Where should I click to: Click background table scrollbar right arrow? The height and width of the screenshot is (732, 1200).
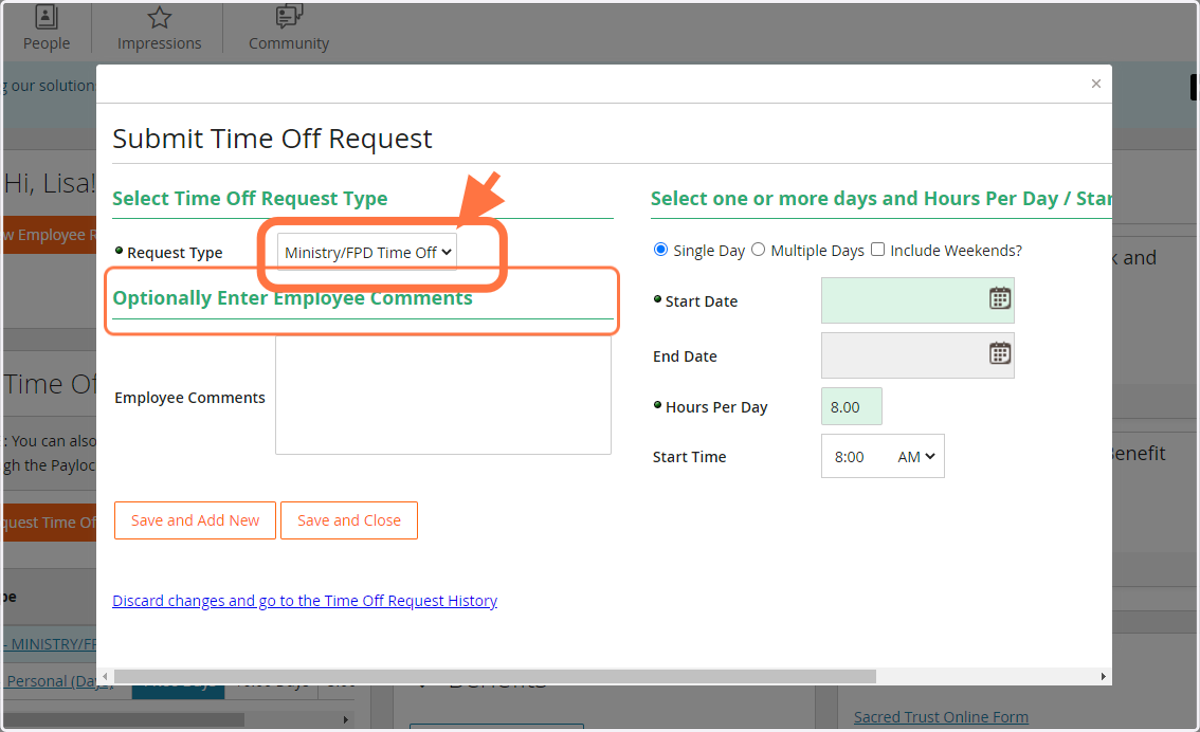coord(346,719)
